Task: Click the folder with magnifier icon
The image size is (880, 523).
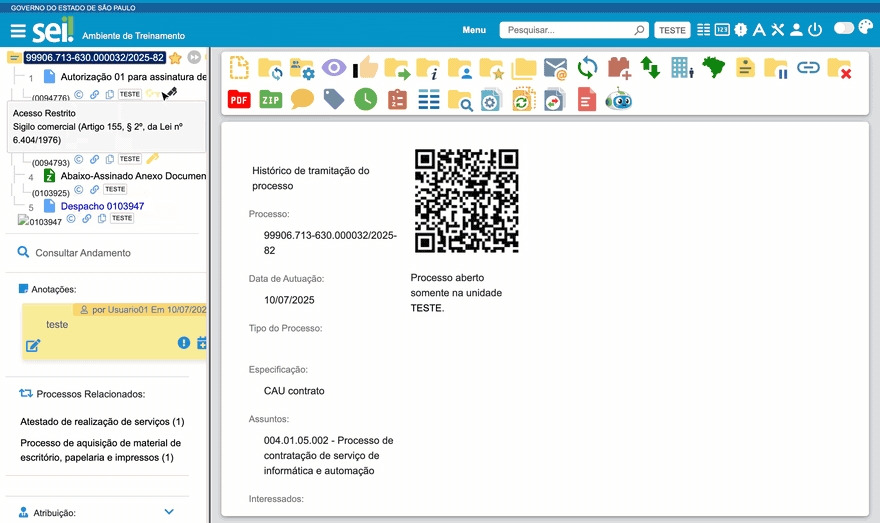Action: click(x=460, y=100)
